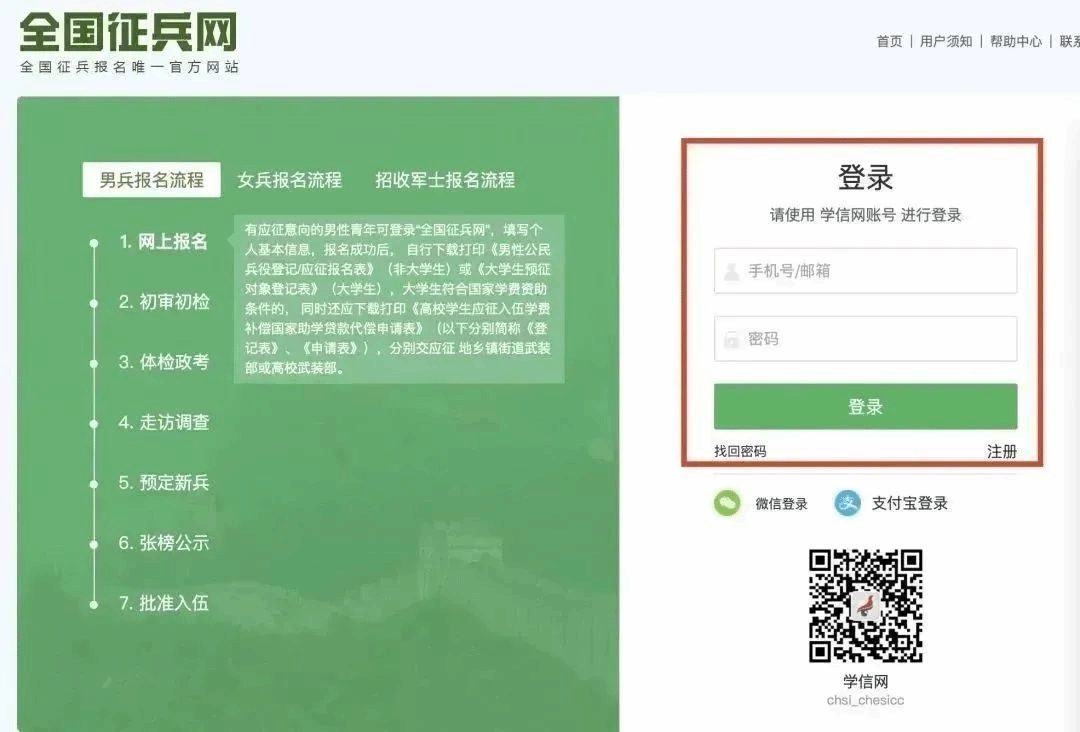Click the 学信网 QR code image

(x=865, y=605)
